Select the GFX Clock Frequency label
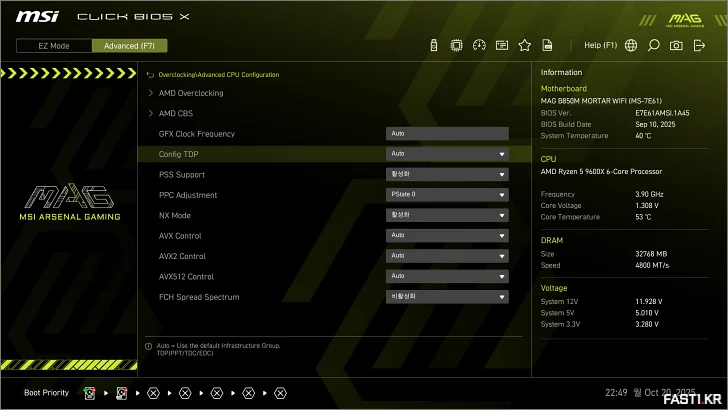The height and width of the screenshot is (410, 728). coord(197,134)
